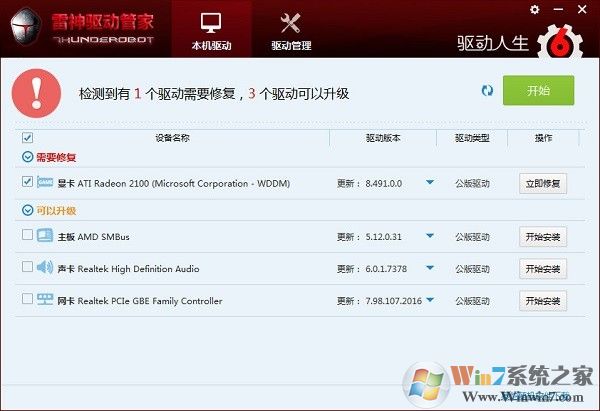Click the Thunderobot helmet logo
The width and height of the screenshot is (600, 411).
[26, 28]
